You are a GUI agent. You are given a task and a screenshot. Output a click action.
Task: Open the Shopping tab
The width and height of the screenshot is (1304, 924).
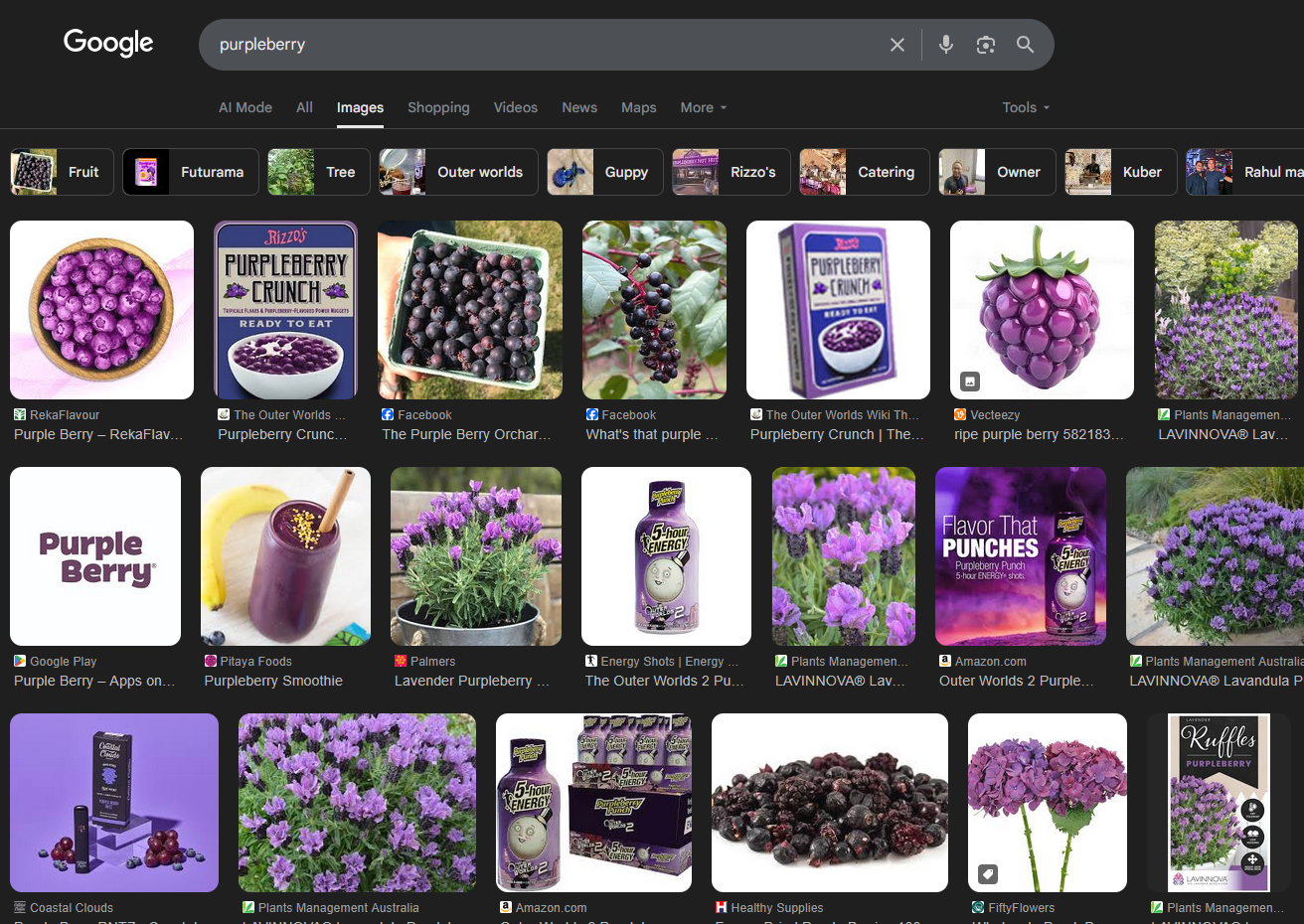click(x=438, y=107)
